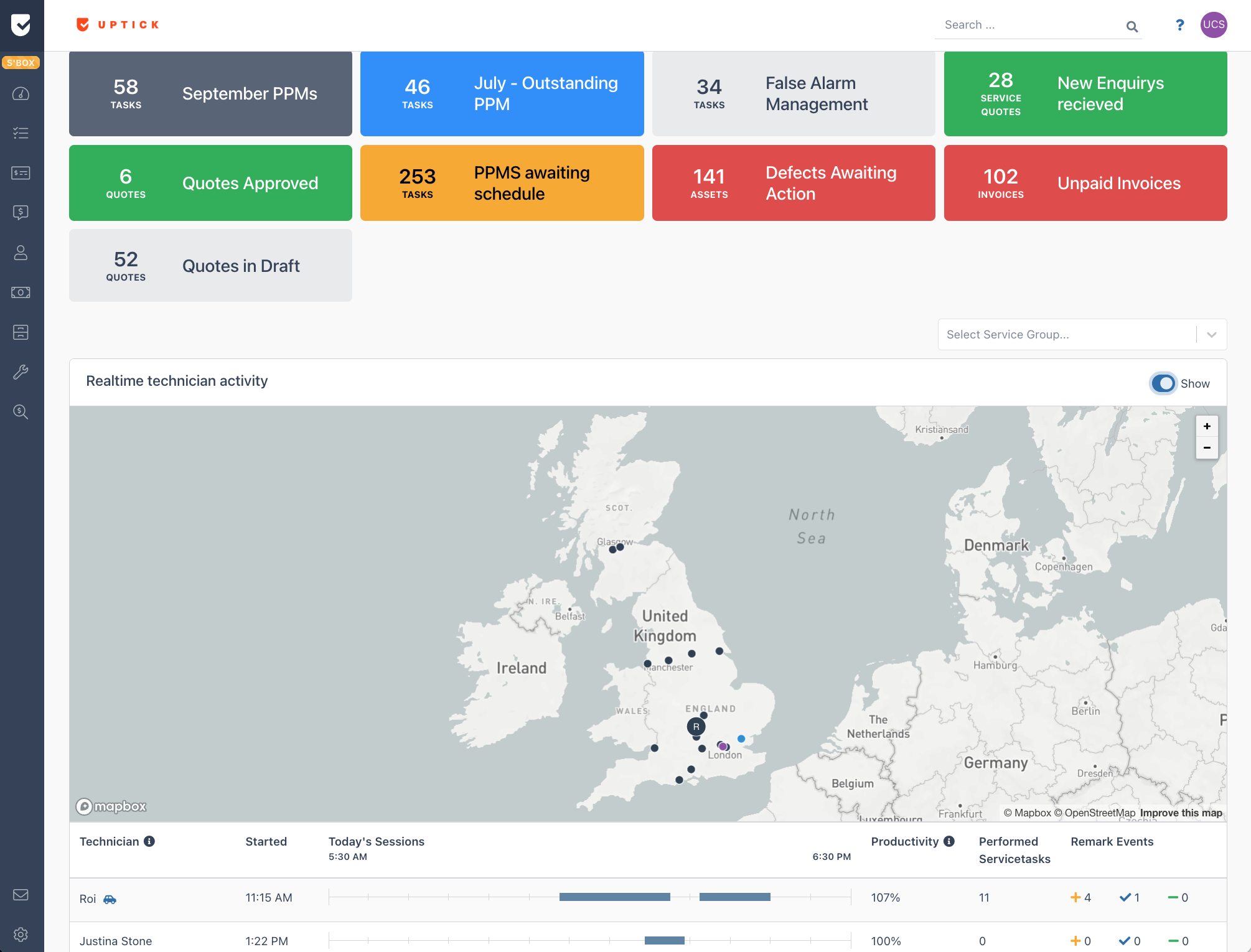Open the PPMS awaiting schedule tile
The height and width of the screenshot is (952, 1251).
[x=502, y=183]
